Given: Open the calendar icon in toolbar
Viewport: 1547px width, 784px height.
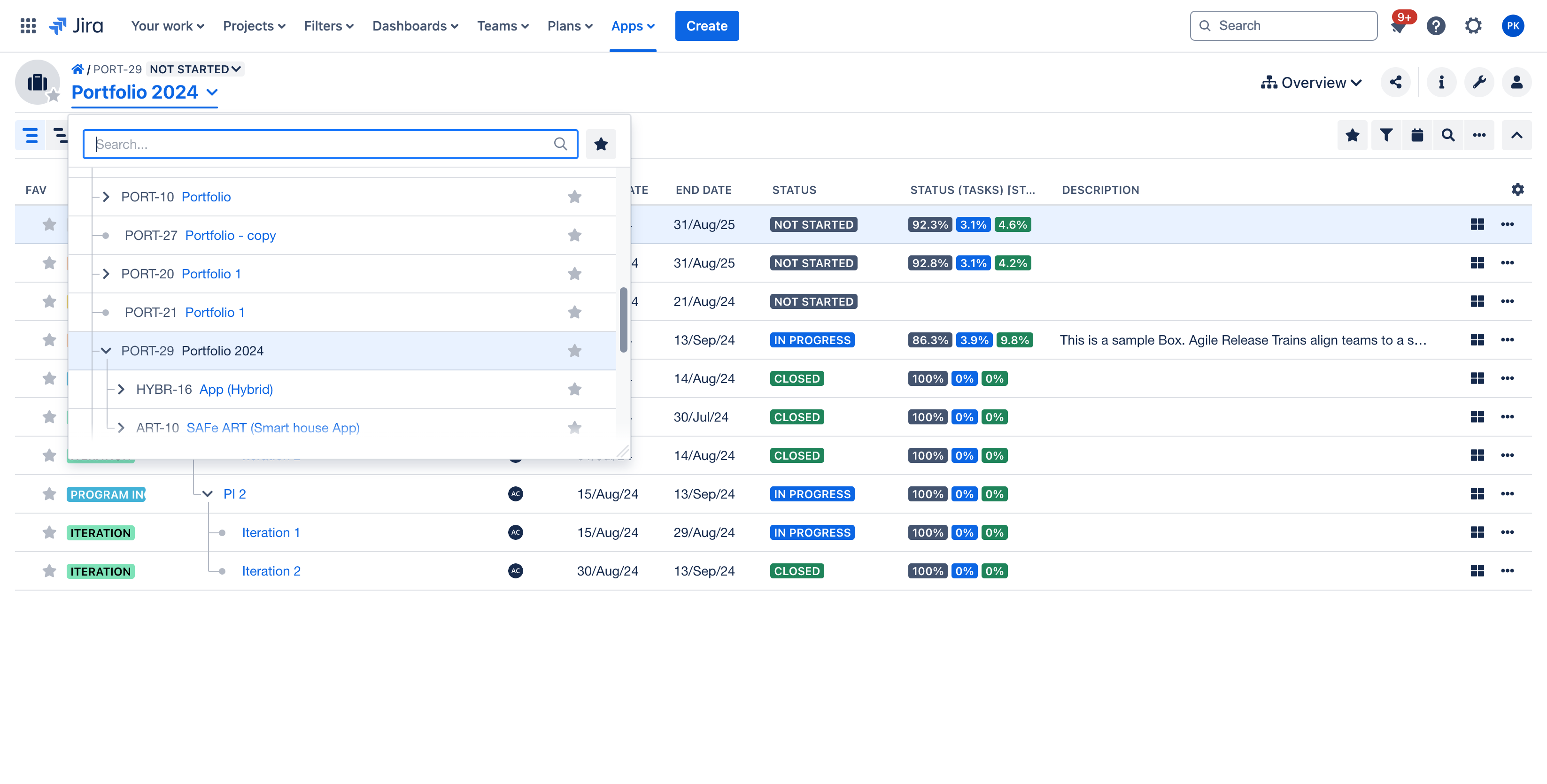Looking at the screenshot, I should coord(1417,135).
